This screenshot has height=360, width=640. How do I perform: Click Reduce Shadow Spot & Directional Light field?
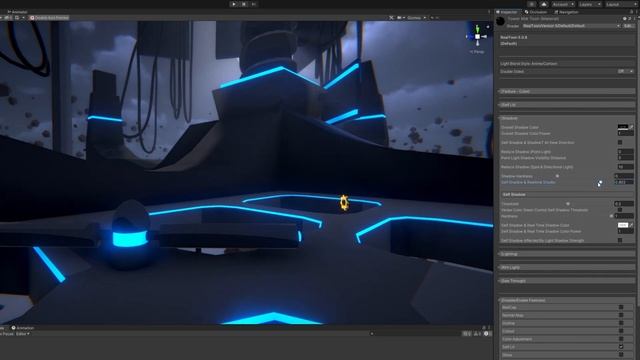[625, 167]
